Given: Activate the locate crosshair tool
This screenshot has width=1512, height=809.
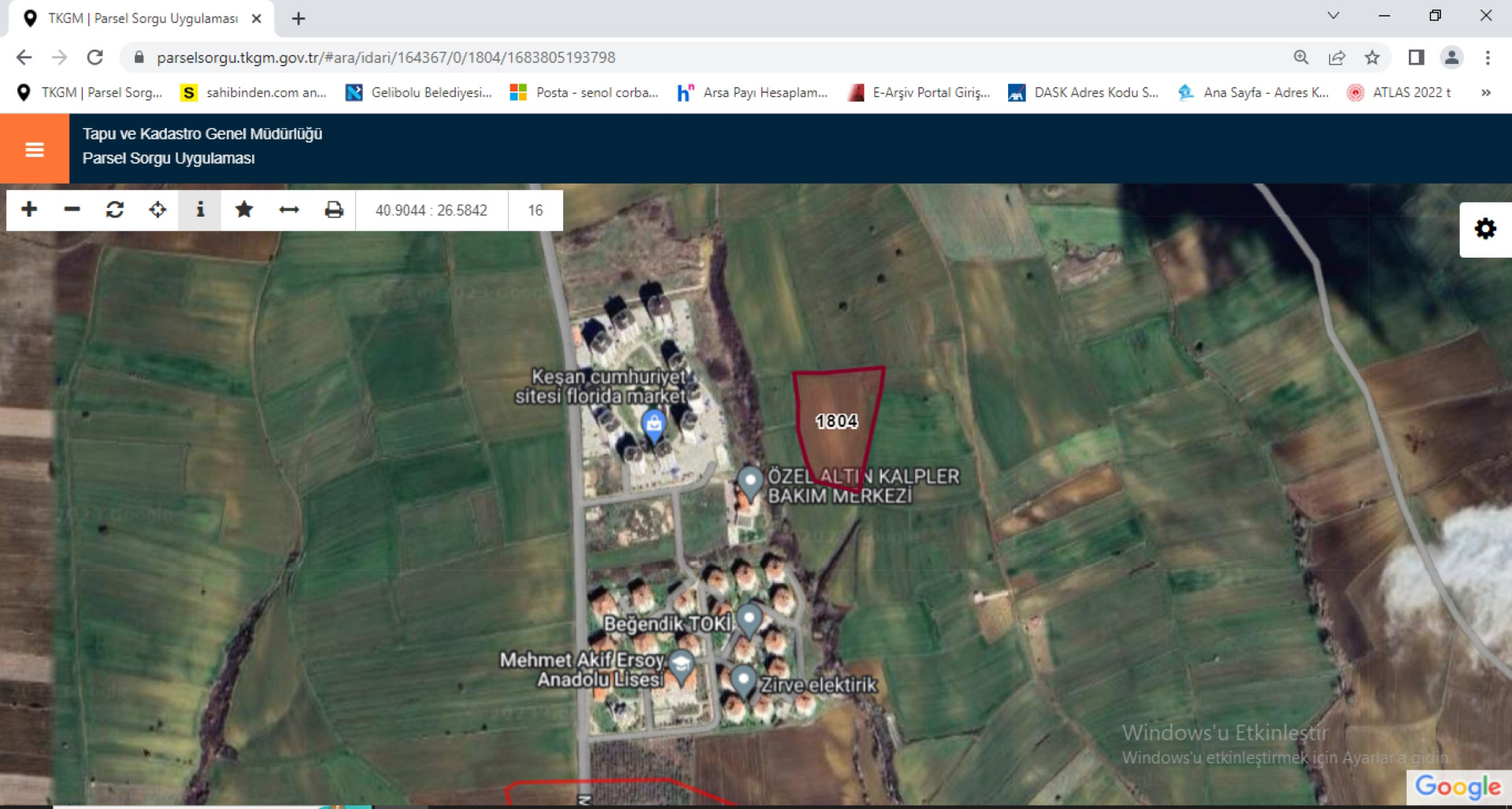Looking at the screenshot, I should click(x=157, y=210).
